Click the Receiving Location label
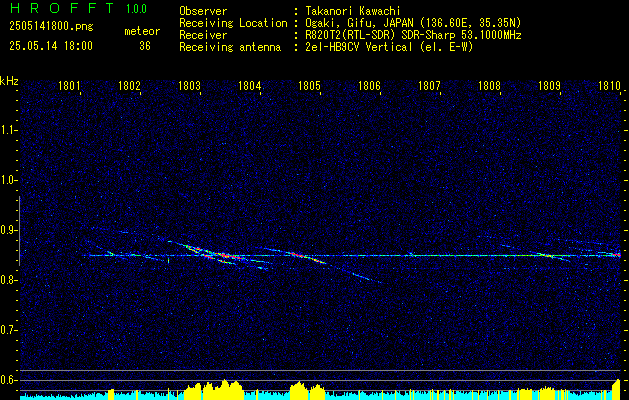Viewport: 629px width, 400px height. pyautogui.click(x=233, y=23)
